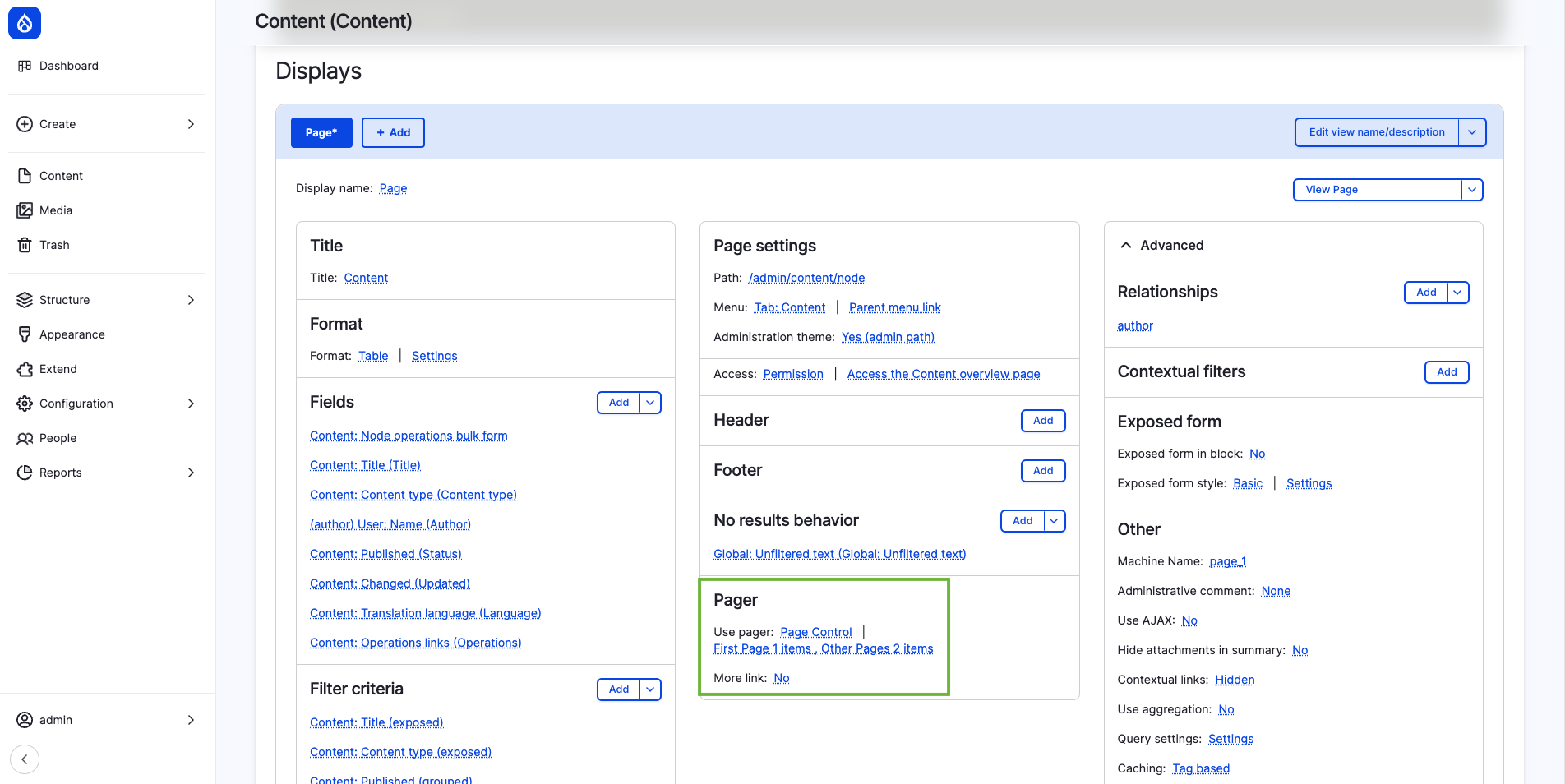Image resolution: width=1565 pixels, height=784 pixels.
Task: Click the Drupal logo icon
Action: (25, 23)
